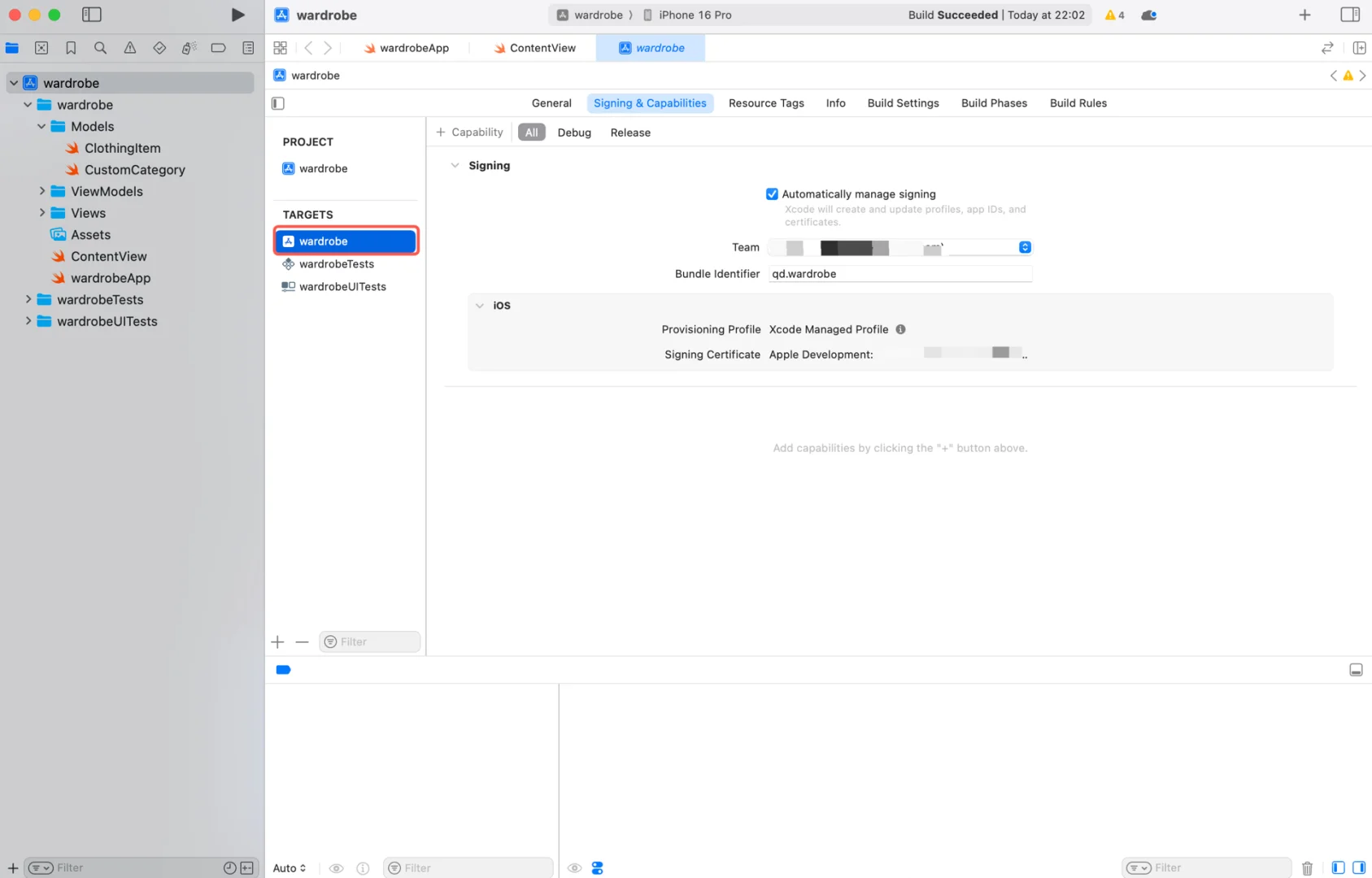Image resolution: width=1372 pixels, height=878 pixels.
Task: Open the Auto variables scope dropdown
Action: click(x=290, y=868)
